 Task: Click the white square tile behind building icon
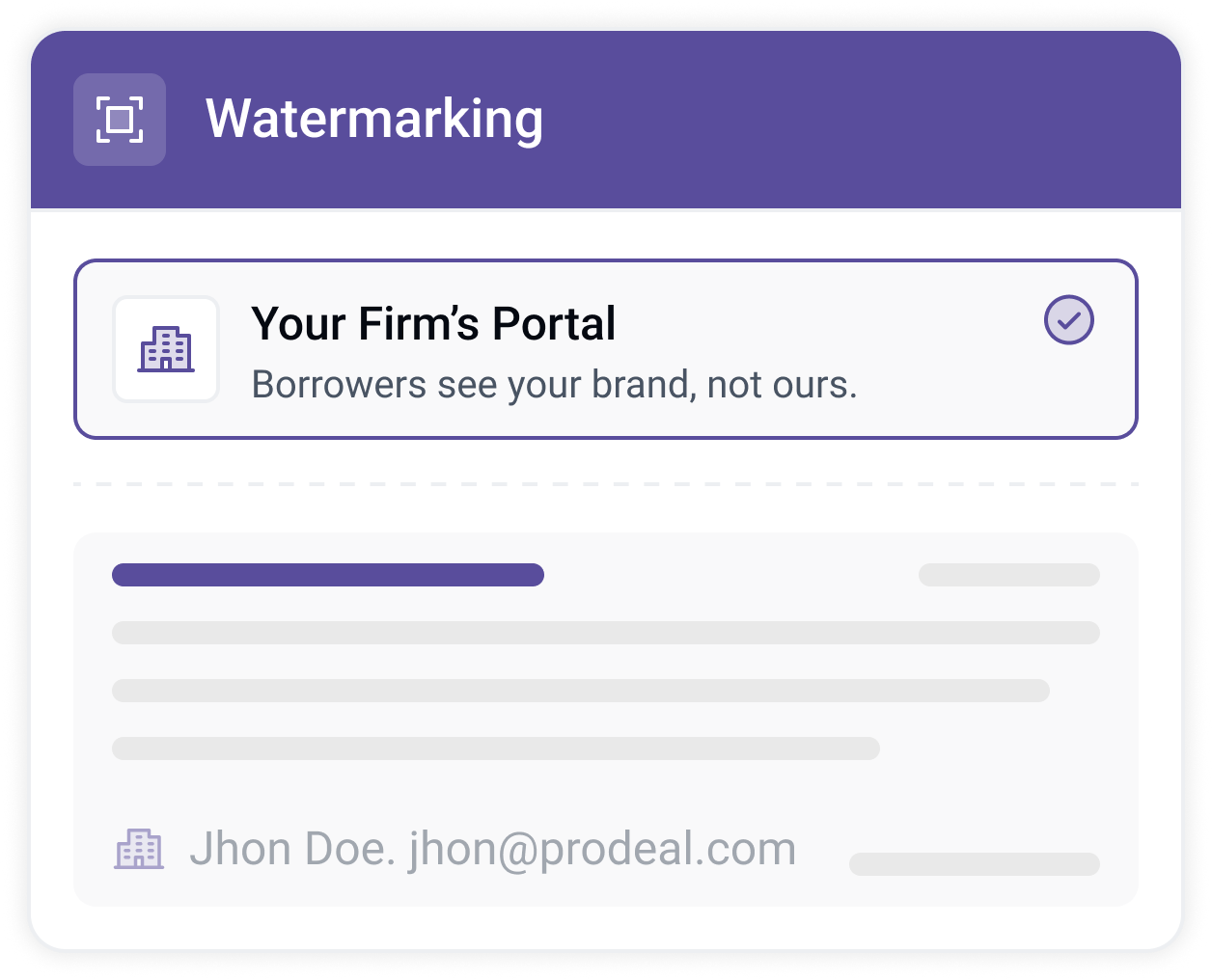166,349
